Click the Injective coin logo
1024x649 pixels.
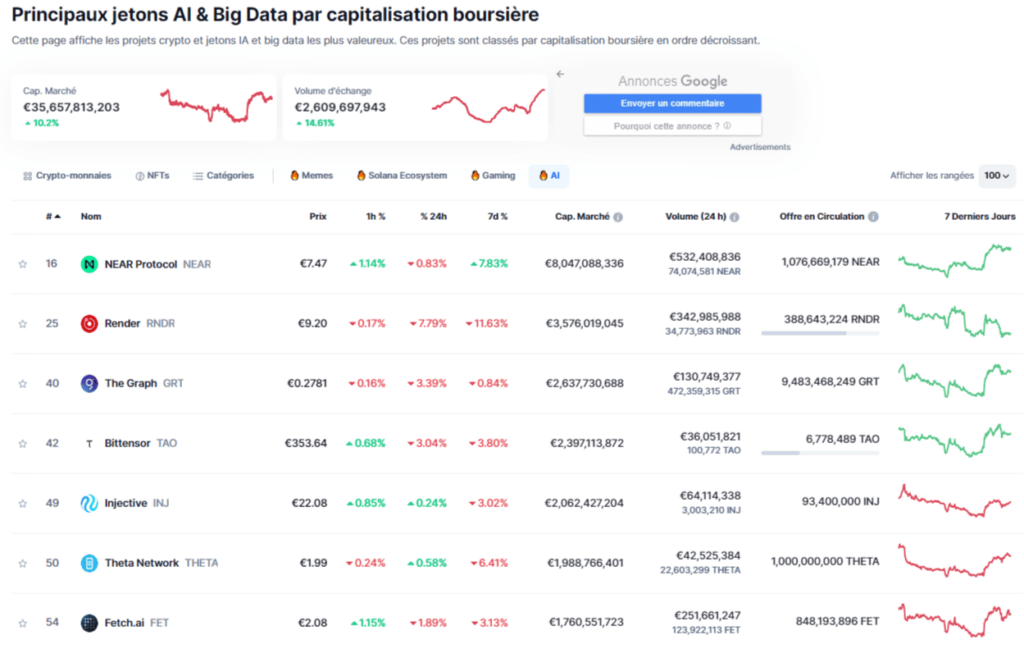tap(91, 503)
